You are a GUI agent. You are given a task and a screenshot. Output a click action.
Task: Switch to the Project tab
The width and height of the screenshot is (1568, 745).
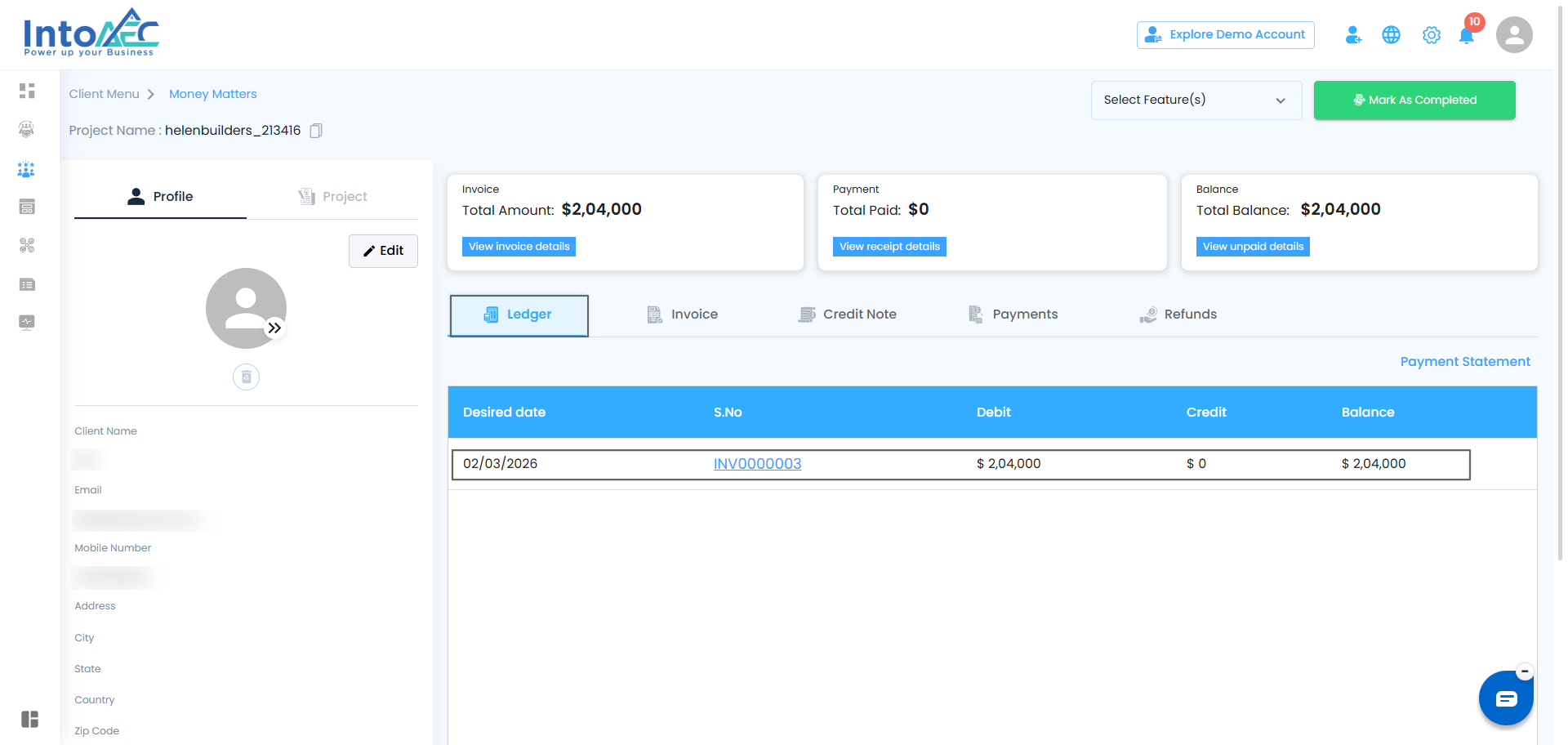[332, 197]
